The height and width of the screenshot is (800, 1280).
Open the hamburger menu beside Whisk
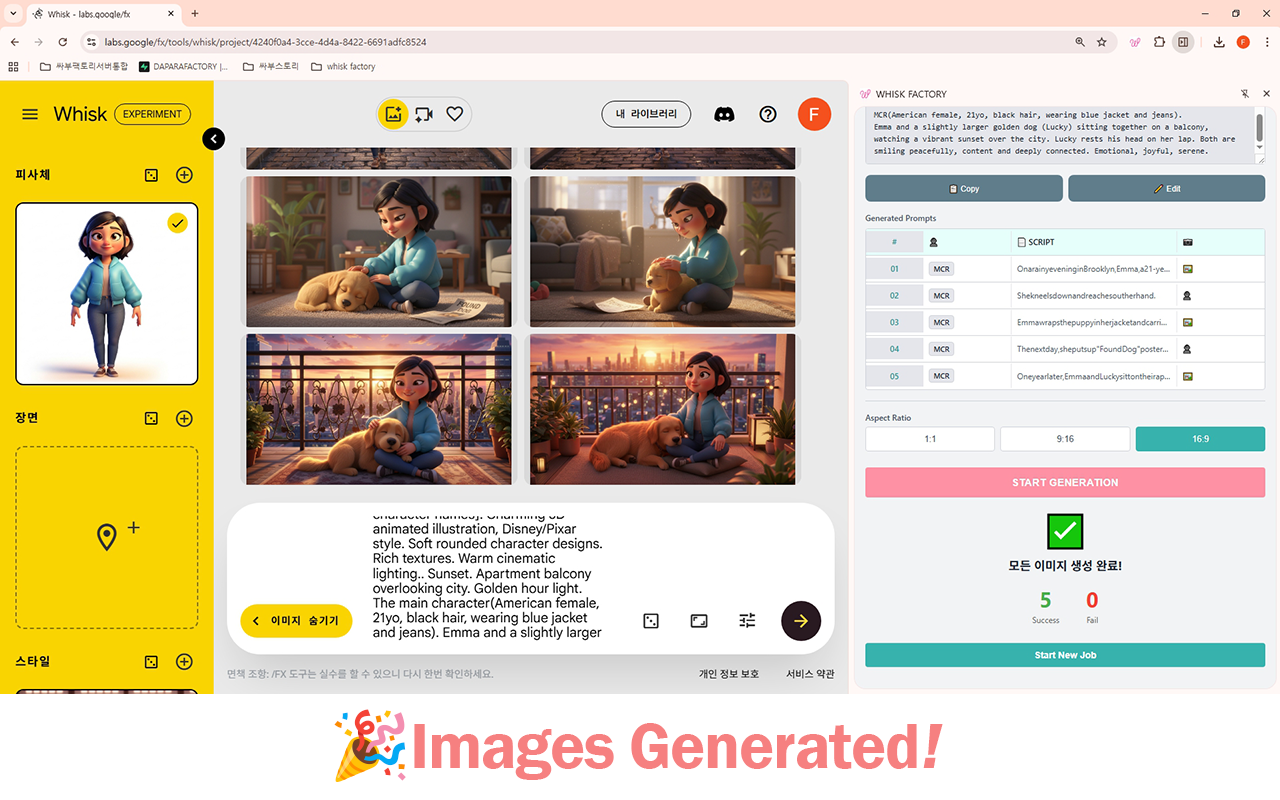[30, 113]
